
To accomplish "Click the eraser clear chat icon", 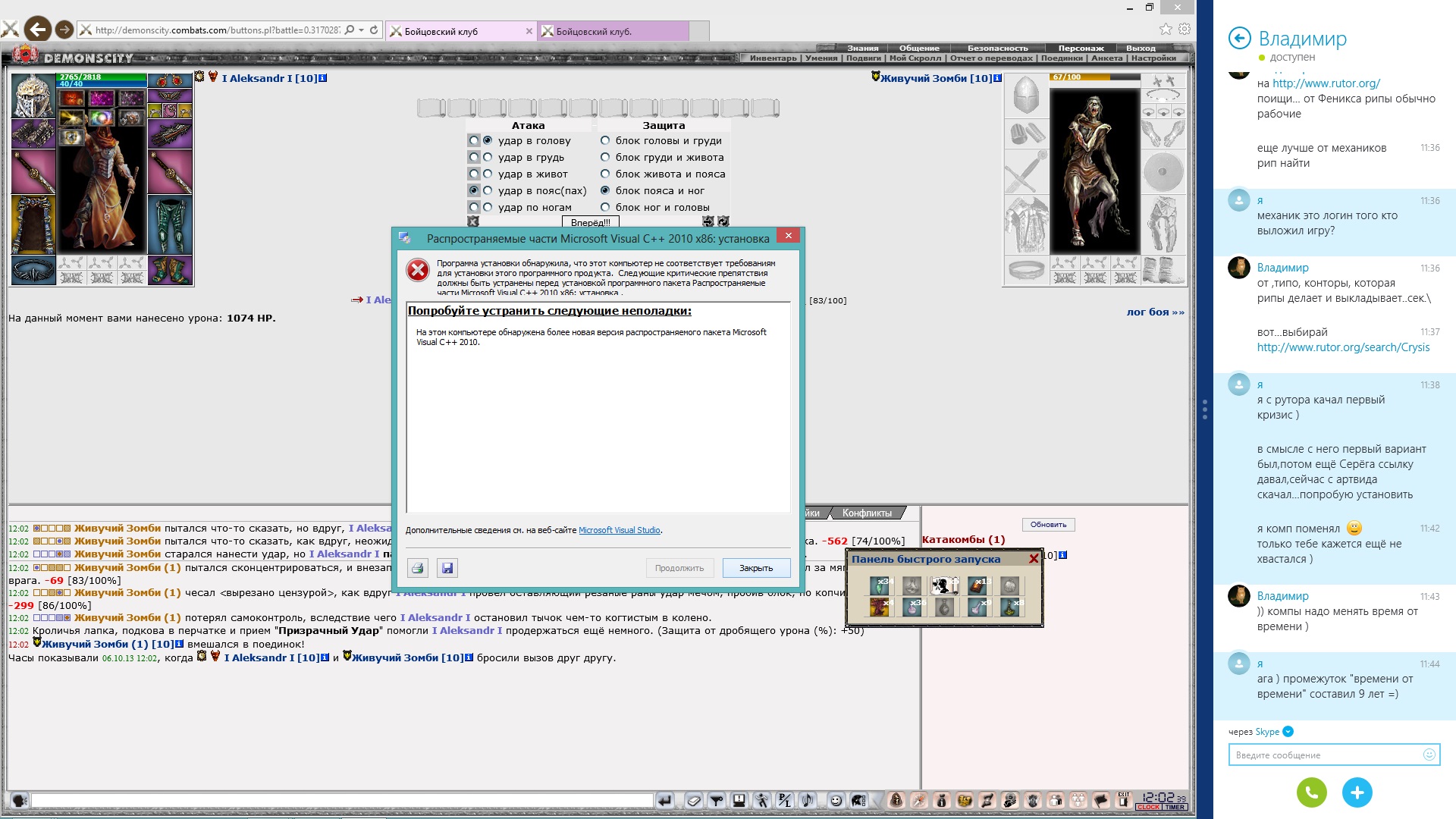I will (x=694, y=800).
